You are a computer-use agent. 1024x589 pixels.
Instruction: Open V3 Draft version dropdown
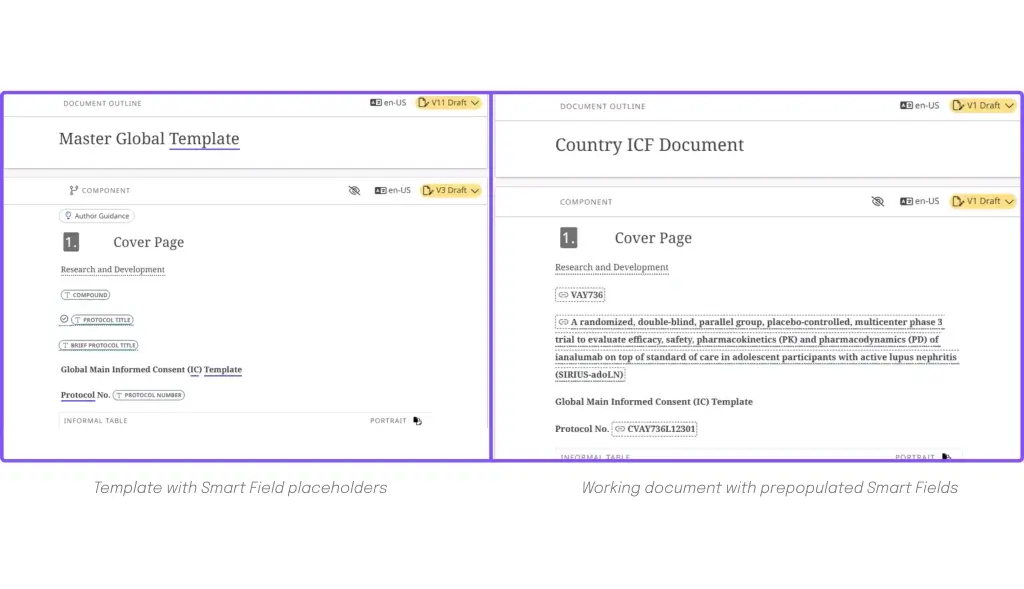(x=451, y=190)
